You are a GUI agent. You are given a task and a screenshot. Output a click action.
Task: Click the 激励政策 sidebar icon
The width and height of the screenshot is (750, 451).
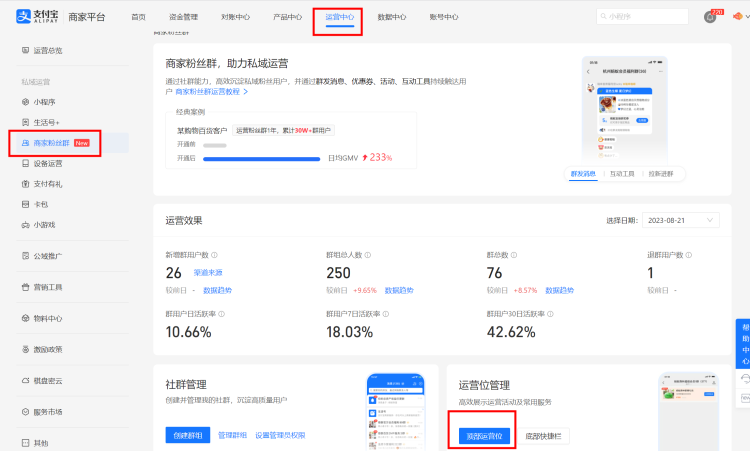tap(25, 349)
